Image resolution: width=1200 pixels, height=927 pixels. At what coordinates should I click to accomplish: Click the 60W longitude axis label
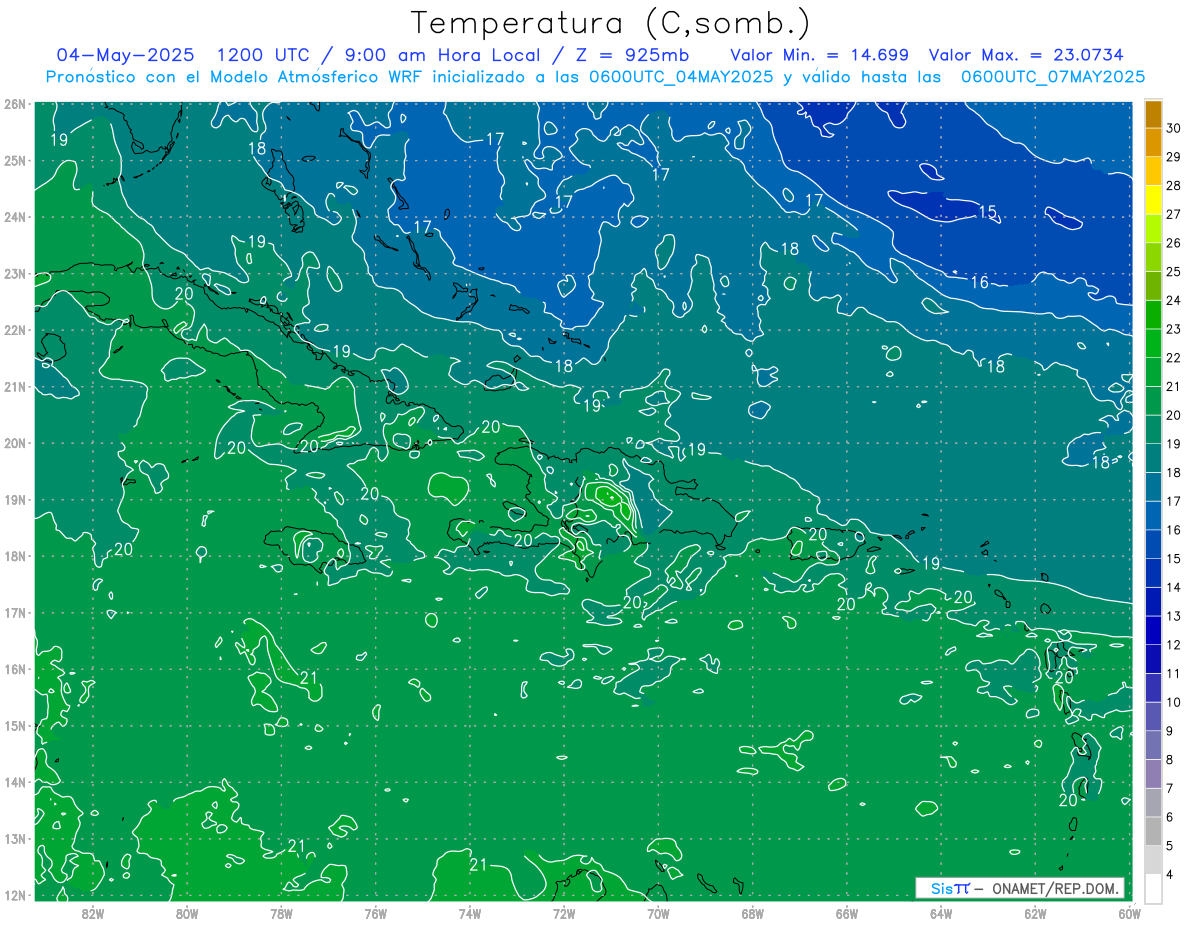click(1129, 913)
